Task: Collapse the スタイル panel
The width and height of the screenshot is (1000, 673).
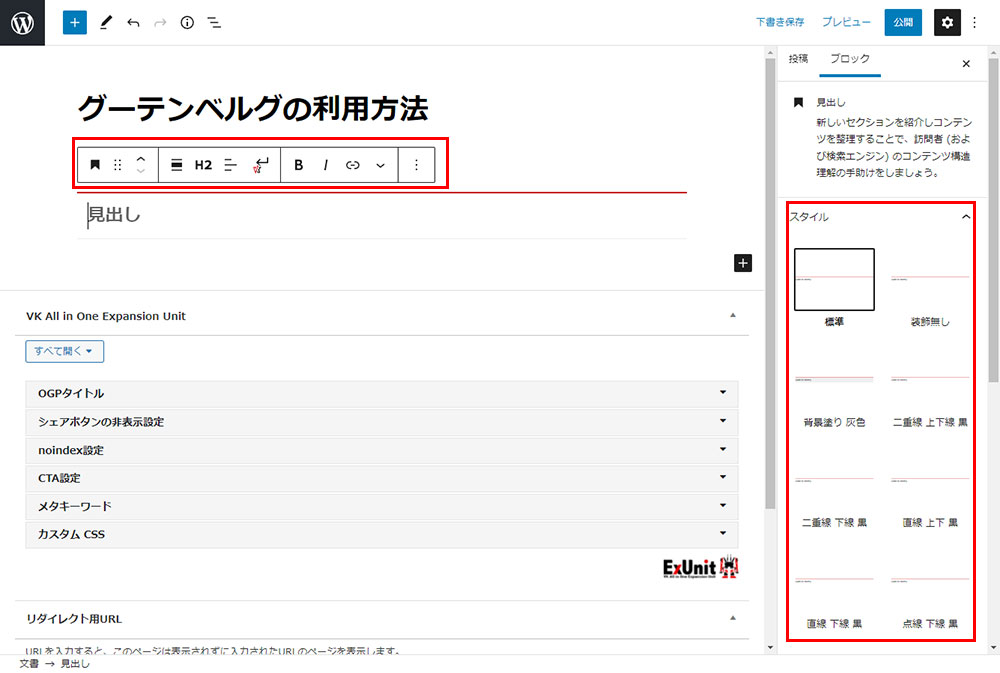Action: point(965,217)
